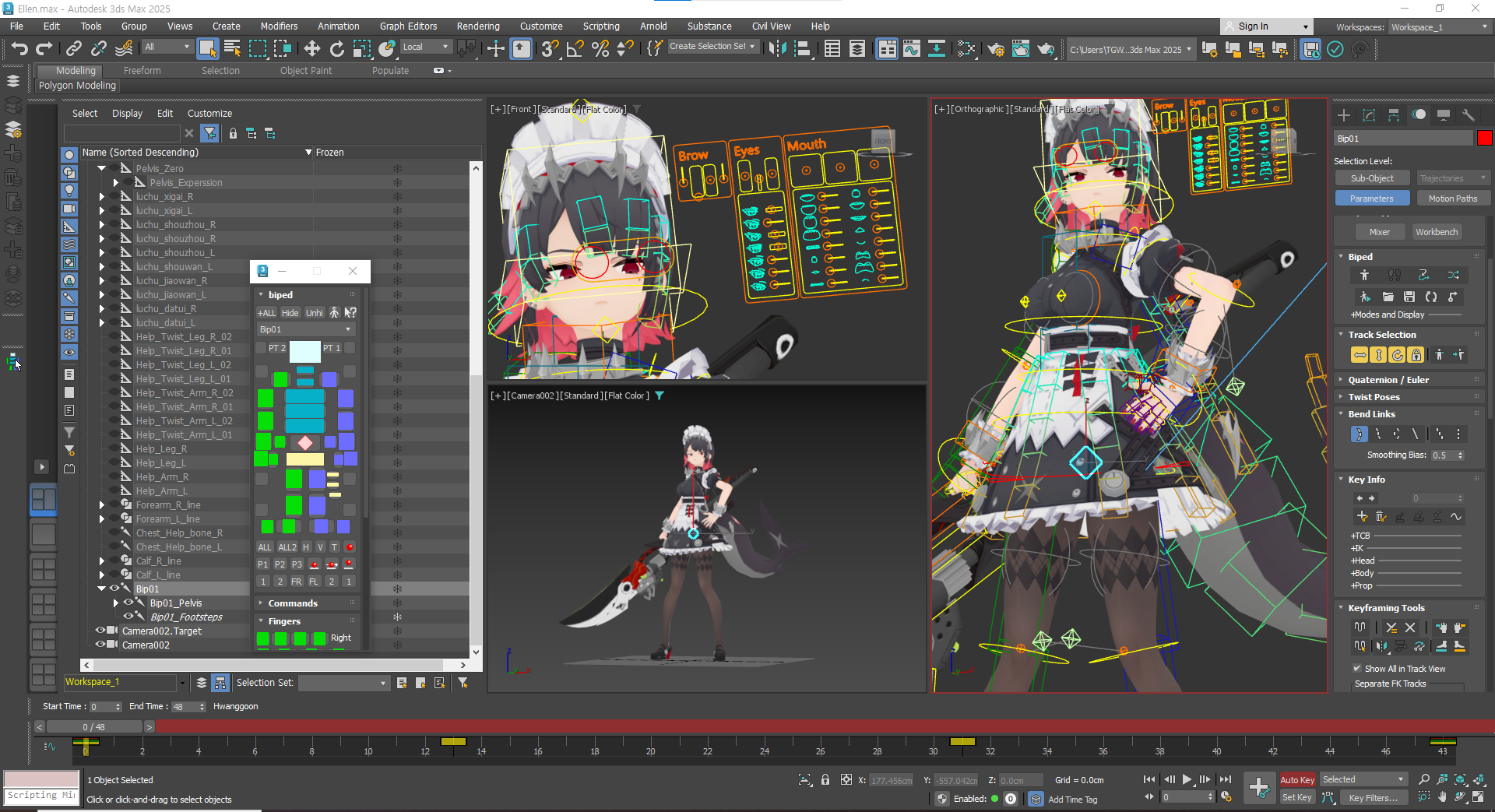The height and width of the screenshot is (812, 1495).
Task: Toggle visibility eye of Camera002
Action: 100,645
